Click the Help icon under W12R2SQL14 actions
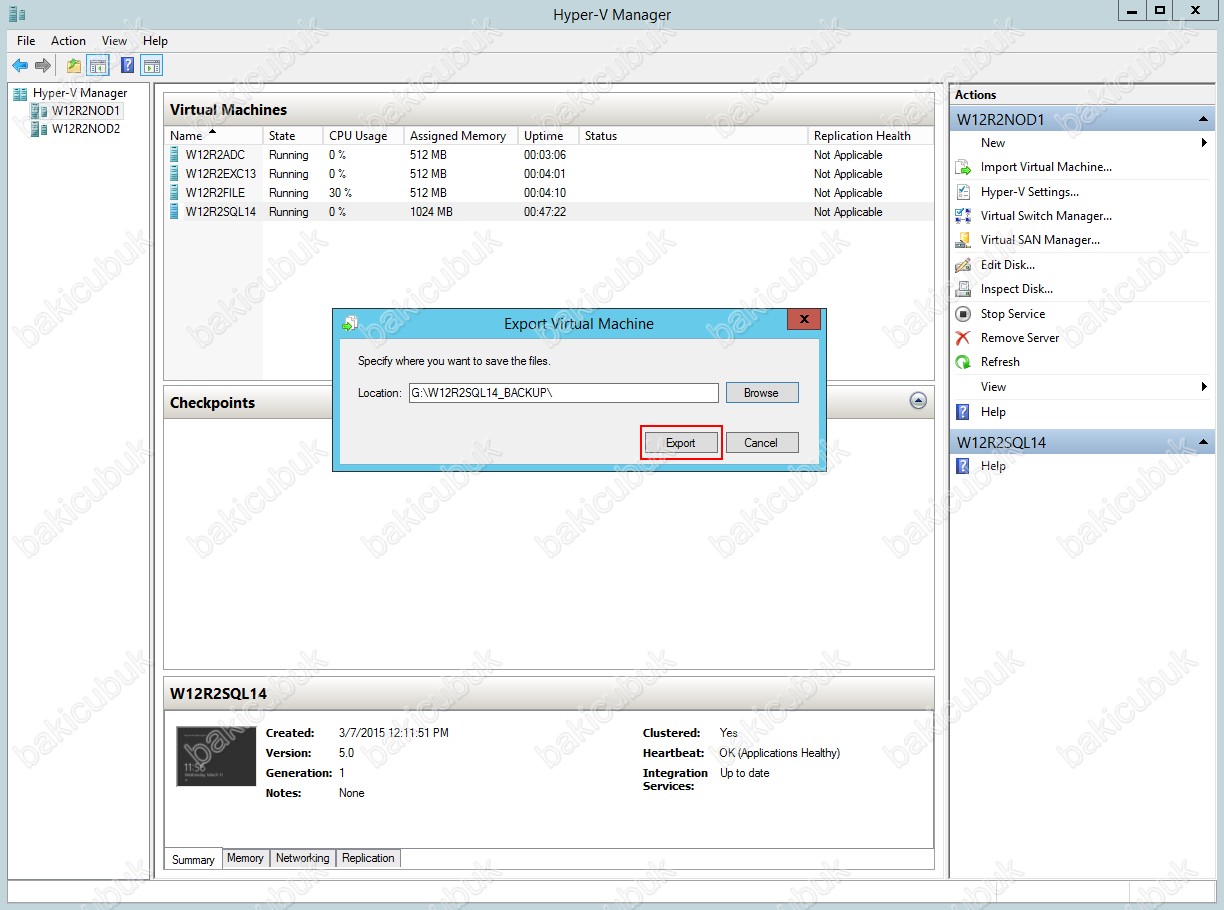 [963, 466]
